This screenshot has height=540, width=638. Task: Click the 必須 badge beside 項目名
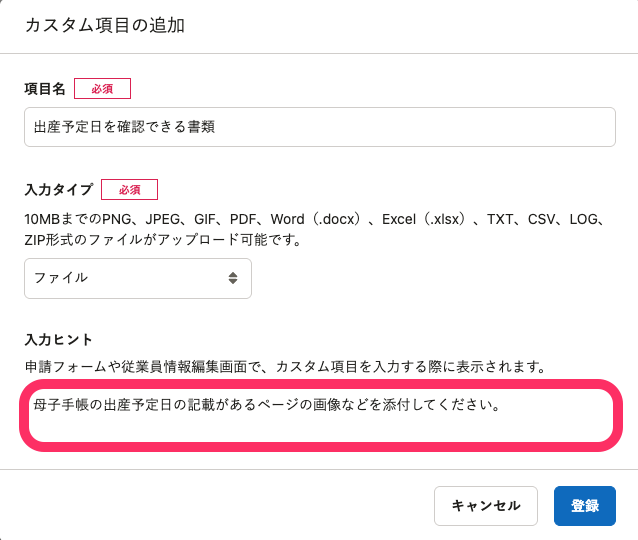102,89
